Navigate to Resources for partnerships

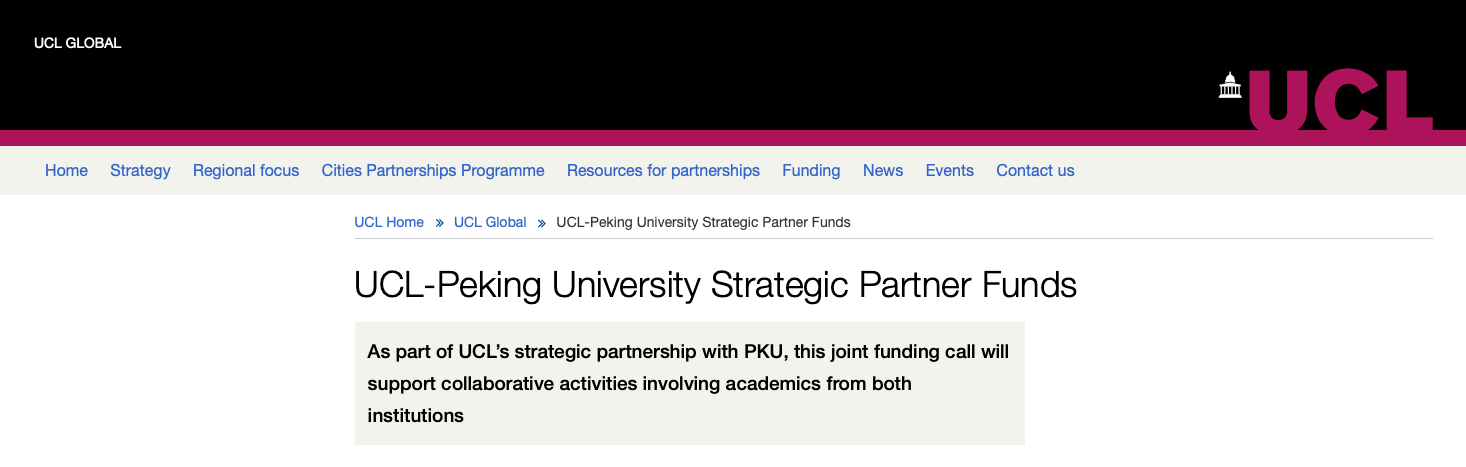(663, 171)
